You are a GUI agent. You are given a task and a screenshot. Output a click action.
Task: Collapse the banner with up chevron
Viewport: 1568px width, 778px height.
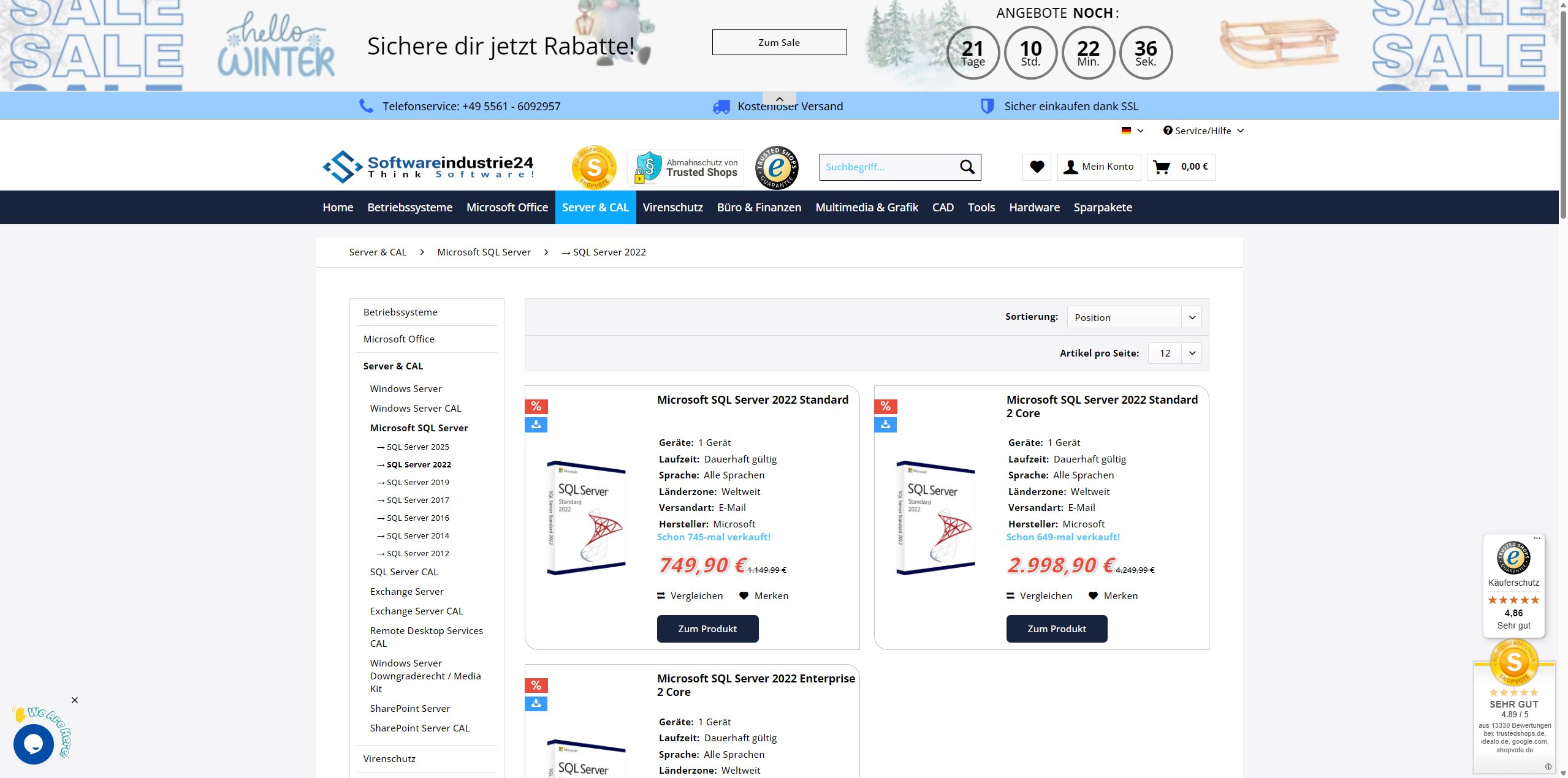coord(779,99)
